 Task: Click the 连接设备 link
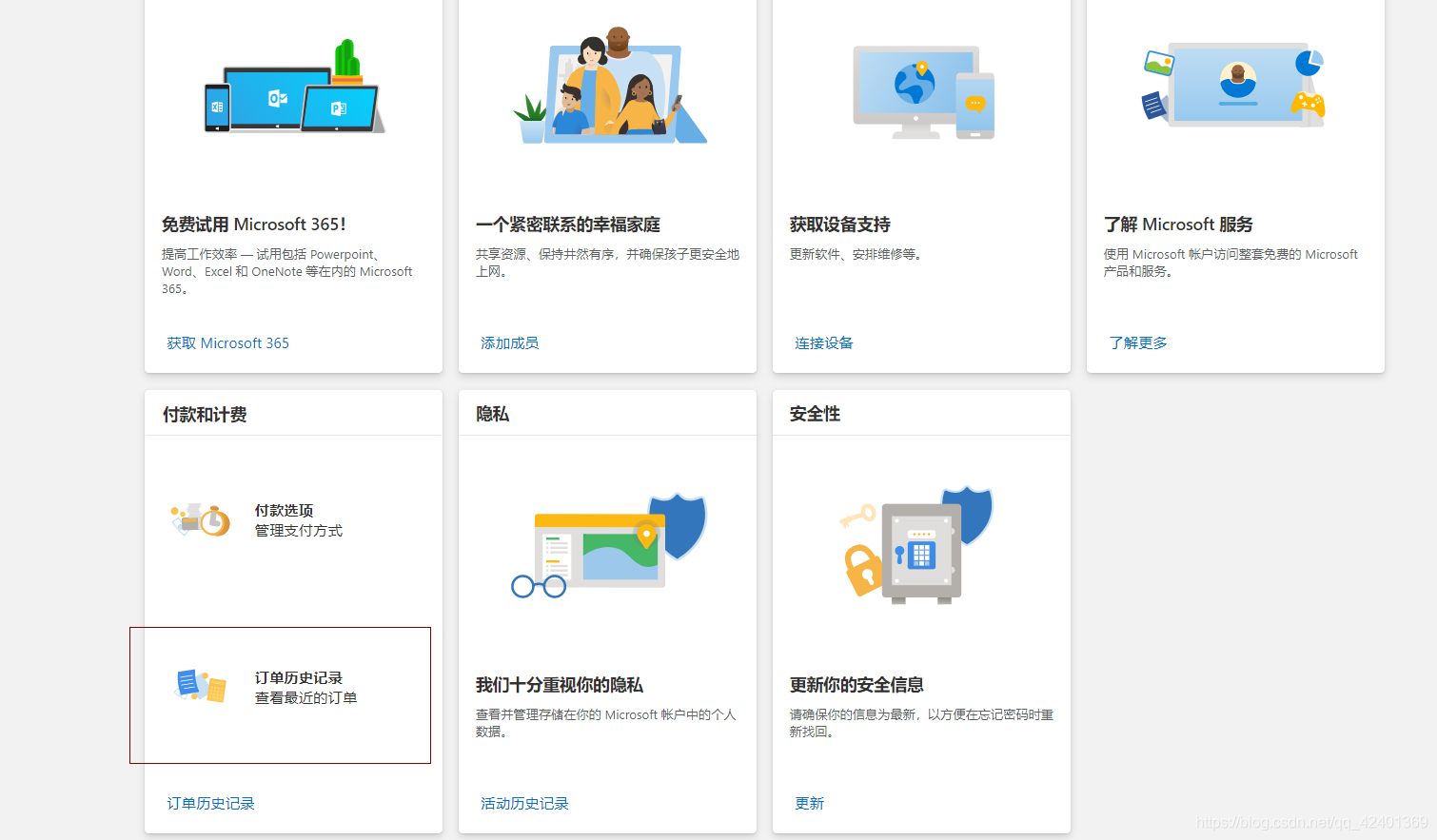823,343
